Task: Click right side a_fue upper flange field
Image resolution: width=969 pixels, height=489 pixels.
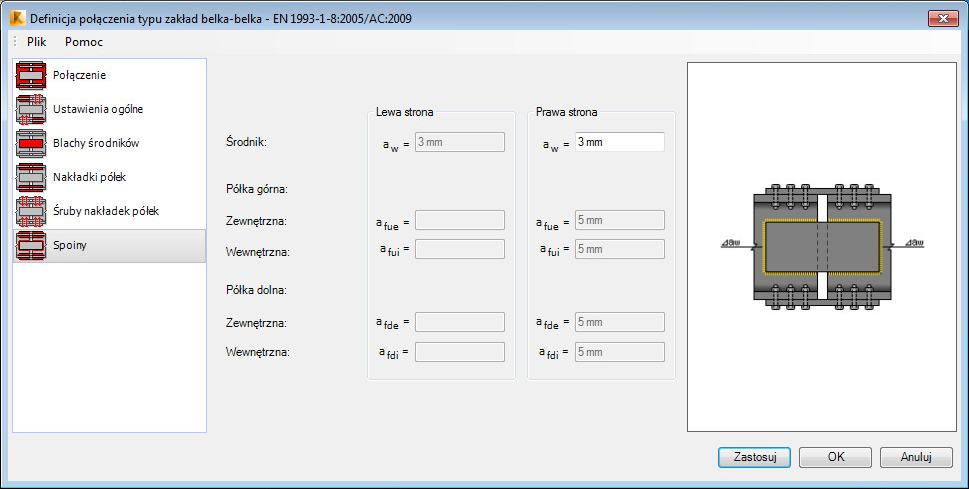Action: pyautogui.click(x=620, y=220)
